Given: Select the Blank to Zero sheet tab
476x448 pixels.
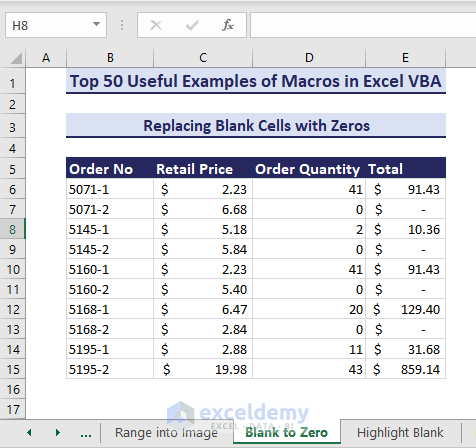Looking at the screenshot, I should [x=287, y=433].
